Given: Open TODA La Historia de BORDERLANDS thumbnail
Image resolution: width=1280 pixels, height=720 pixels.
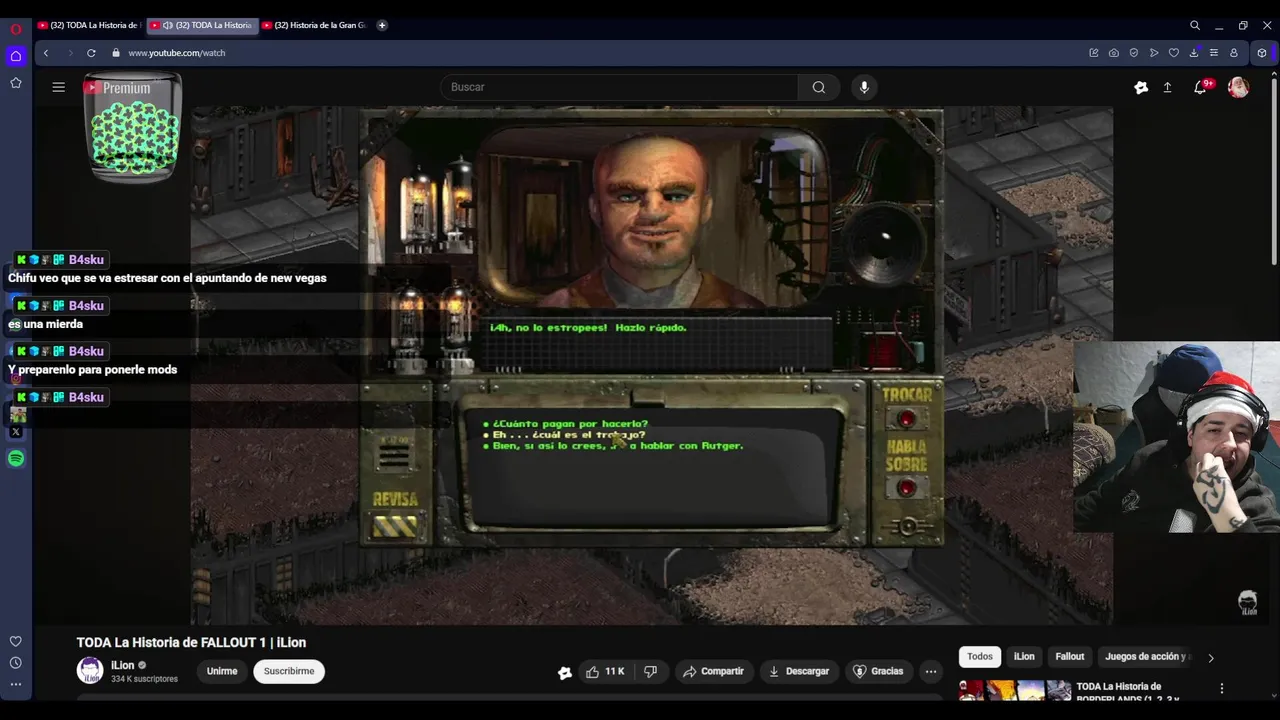Looking at the screenshot, I should 1015,691.
